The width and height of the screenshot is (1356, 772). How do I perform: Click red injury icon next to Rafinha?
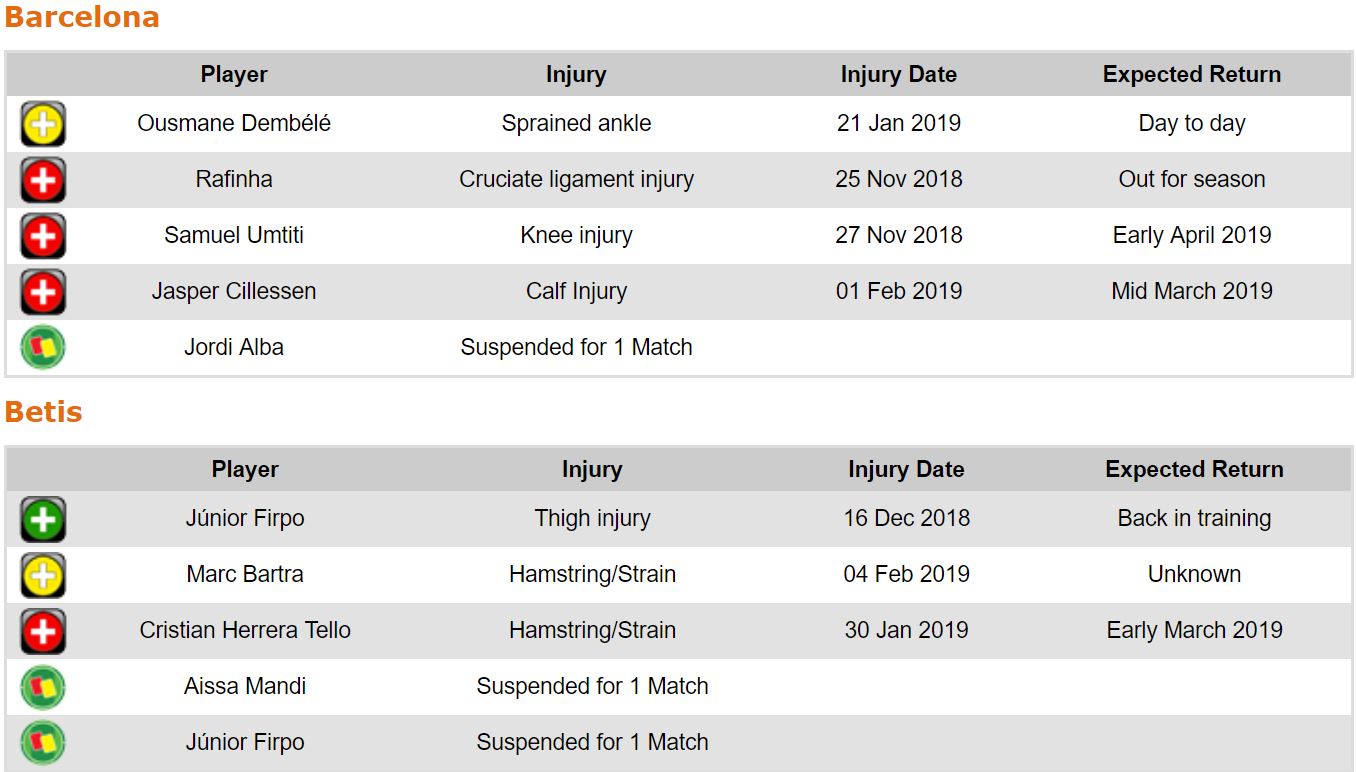(43, 181)
